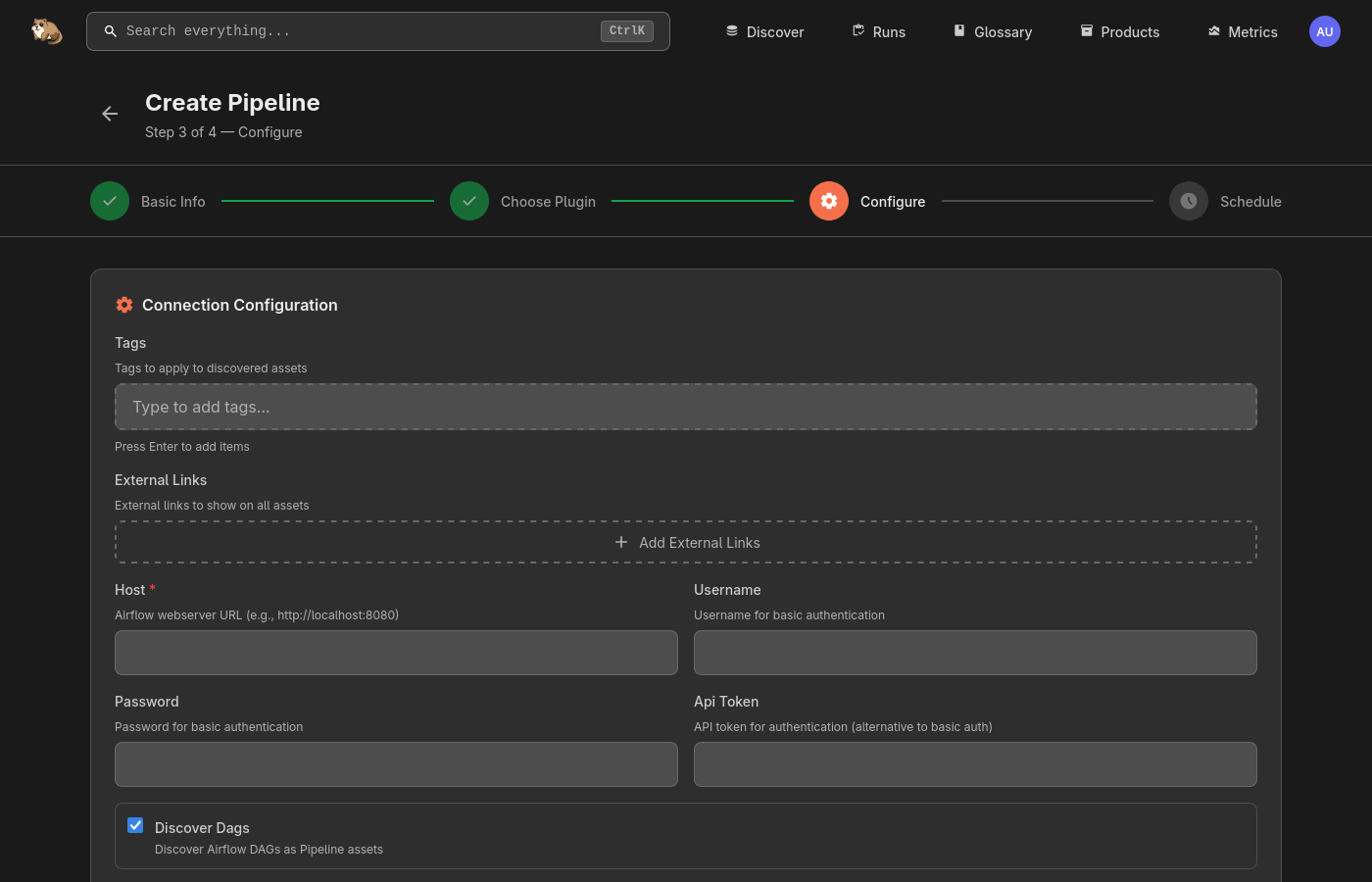Click the Choose Plugin checkmark step icon
Image resolution: width=1372 pixels, height=882 pixels.
[x=469, y=201]
